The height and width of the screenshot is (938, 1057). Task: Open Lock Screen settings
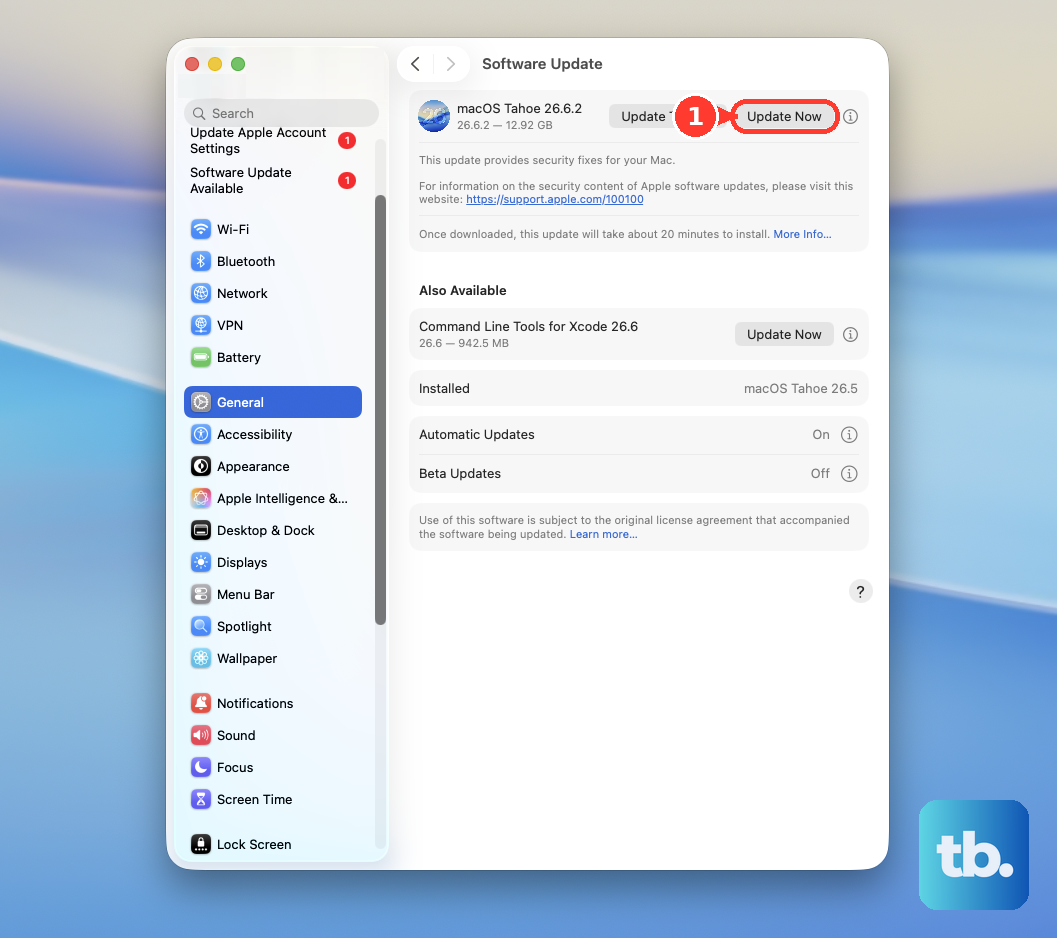[272, 844]
